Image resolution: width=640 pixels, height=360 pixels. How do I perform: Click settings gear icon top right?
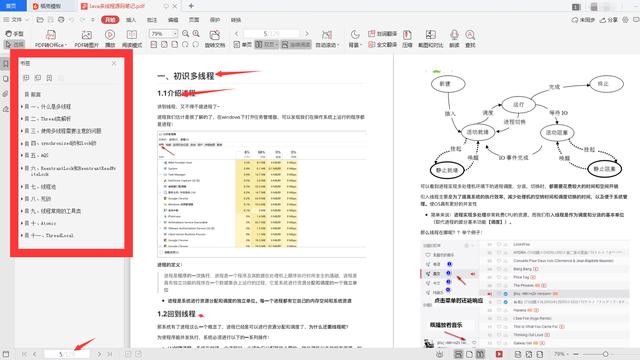point(625,20)
